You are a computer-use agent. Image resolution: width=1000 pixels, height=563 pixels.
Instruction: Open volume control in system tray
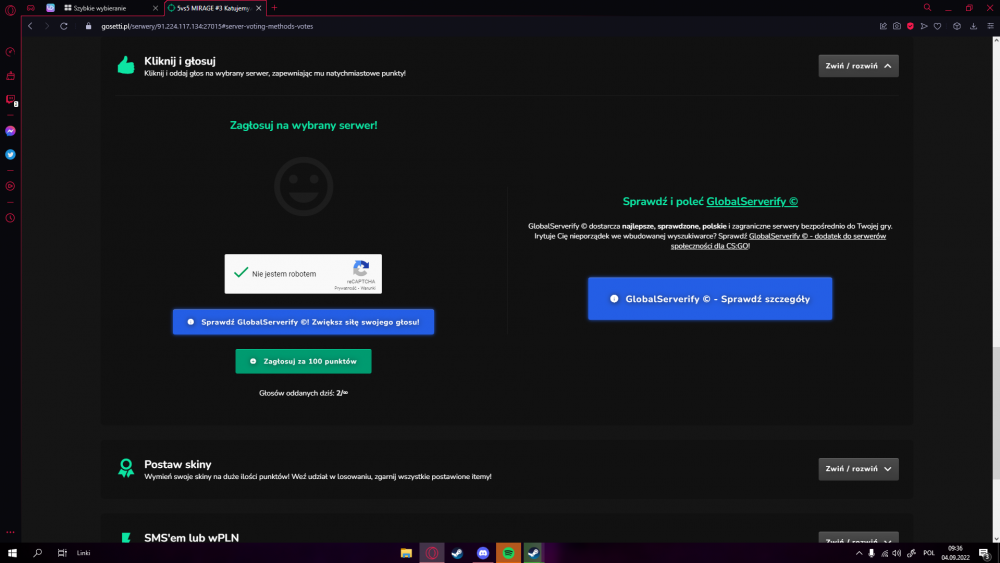click(x=897, y=553)
